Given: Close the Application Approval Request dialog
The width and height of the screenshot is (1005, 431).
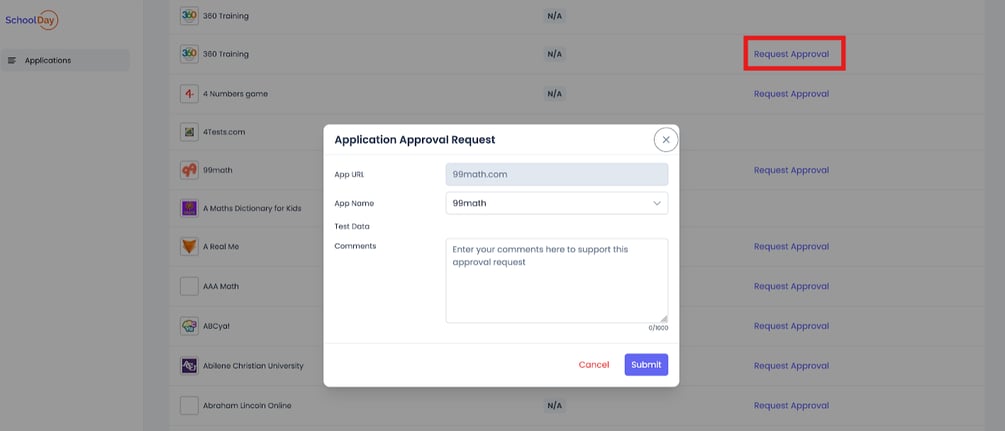Looking at the screenshot, I should point(666,139).
